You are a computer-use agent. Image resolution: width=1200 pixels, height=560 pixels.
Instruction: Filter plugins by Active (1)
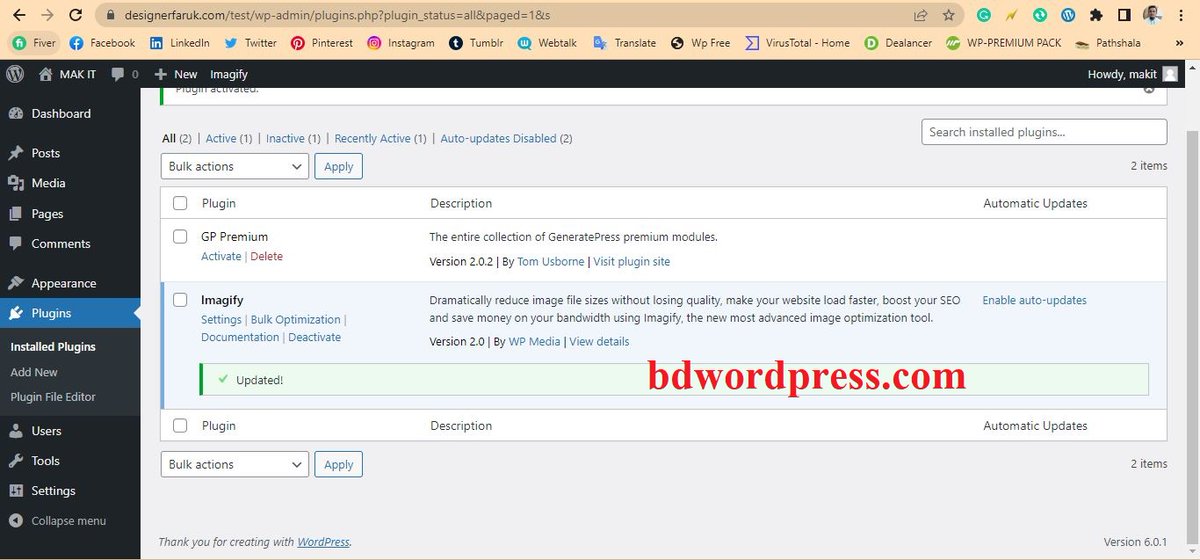[229, 139]
